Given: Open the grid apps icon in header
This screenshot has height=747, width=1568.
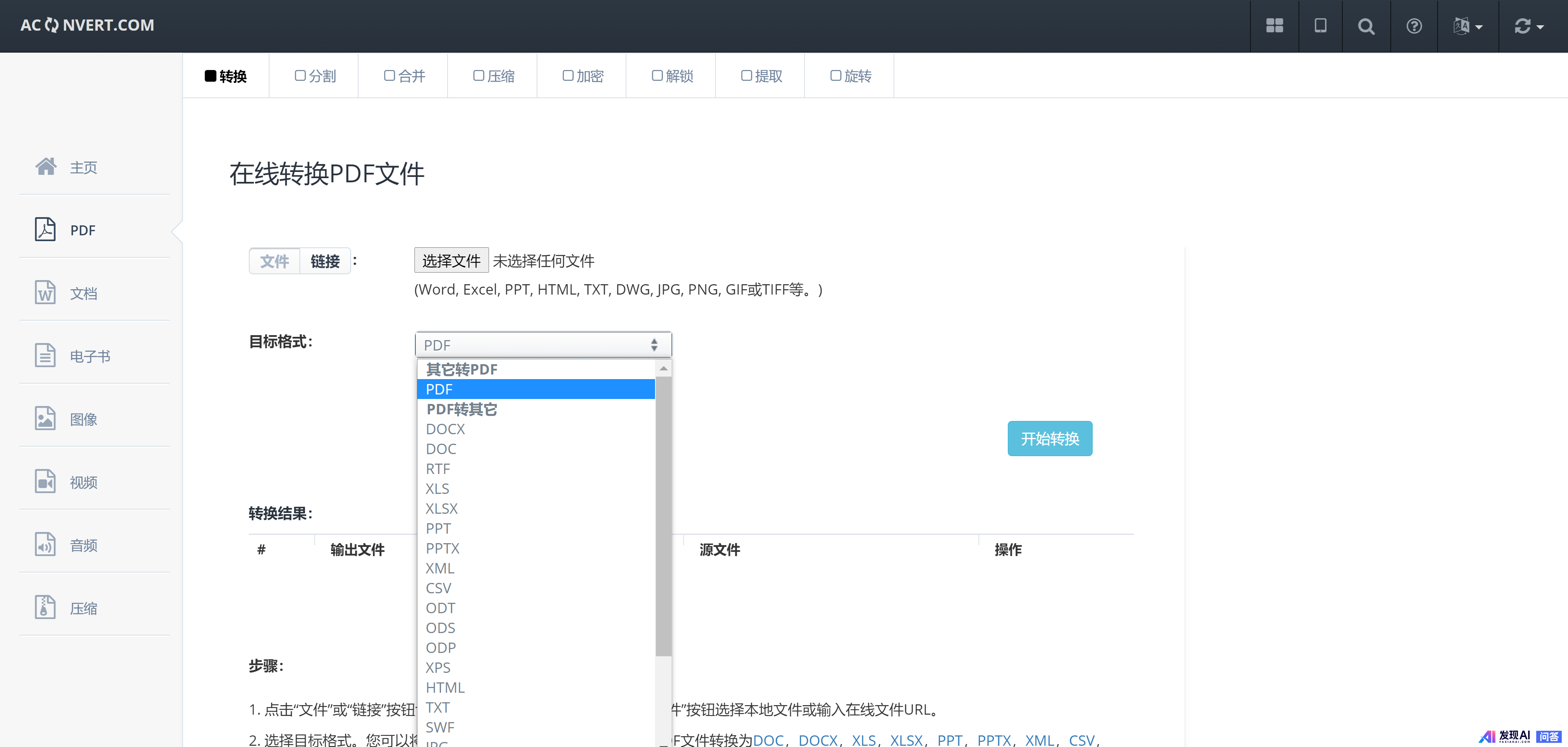Looking at the screenshot, I should tap(1274, 26).
